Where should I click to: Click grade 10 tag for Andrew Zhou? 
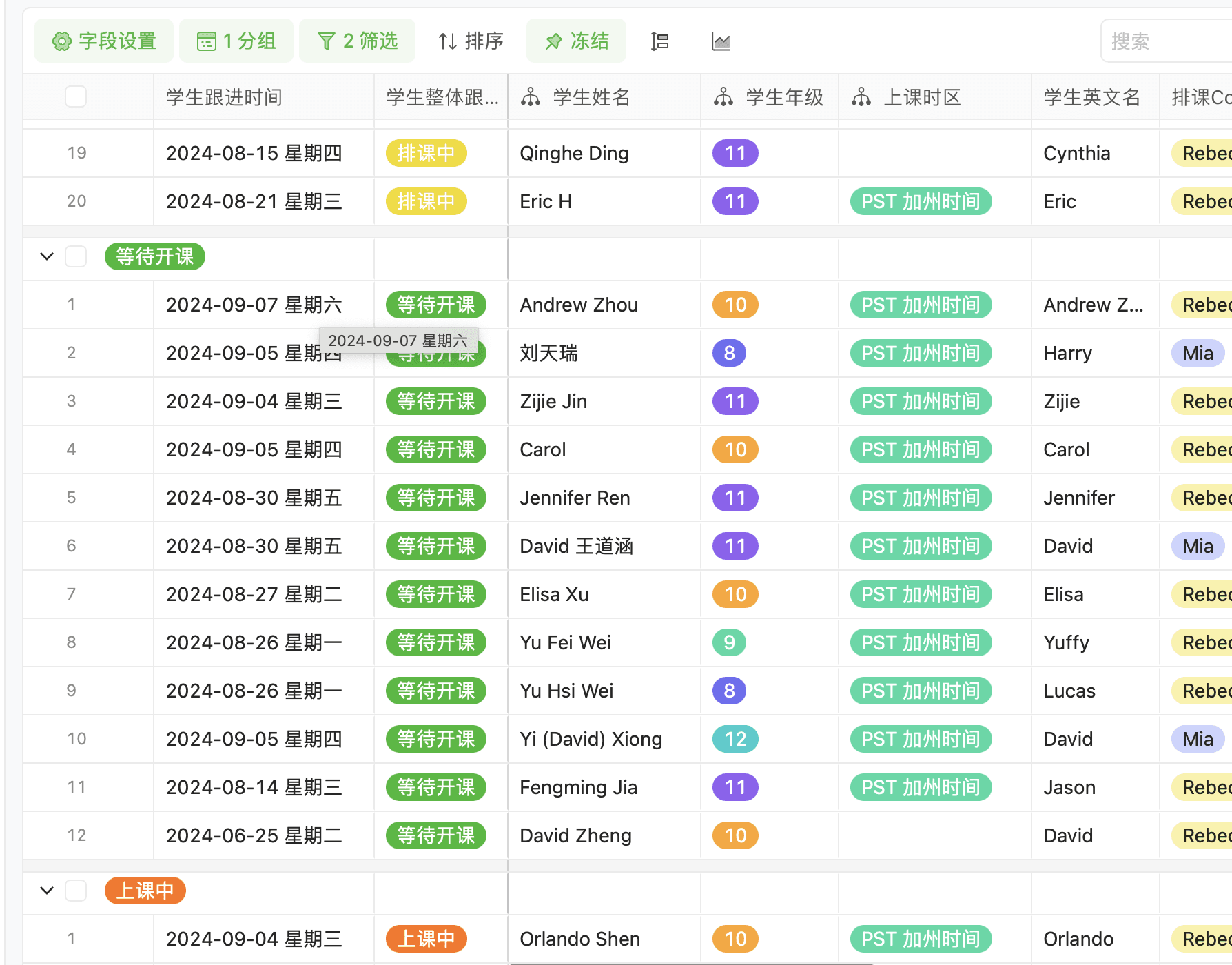pos(735,305)
